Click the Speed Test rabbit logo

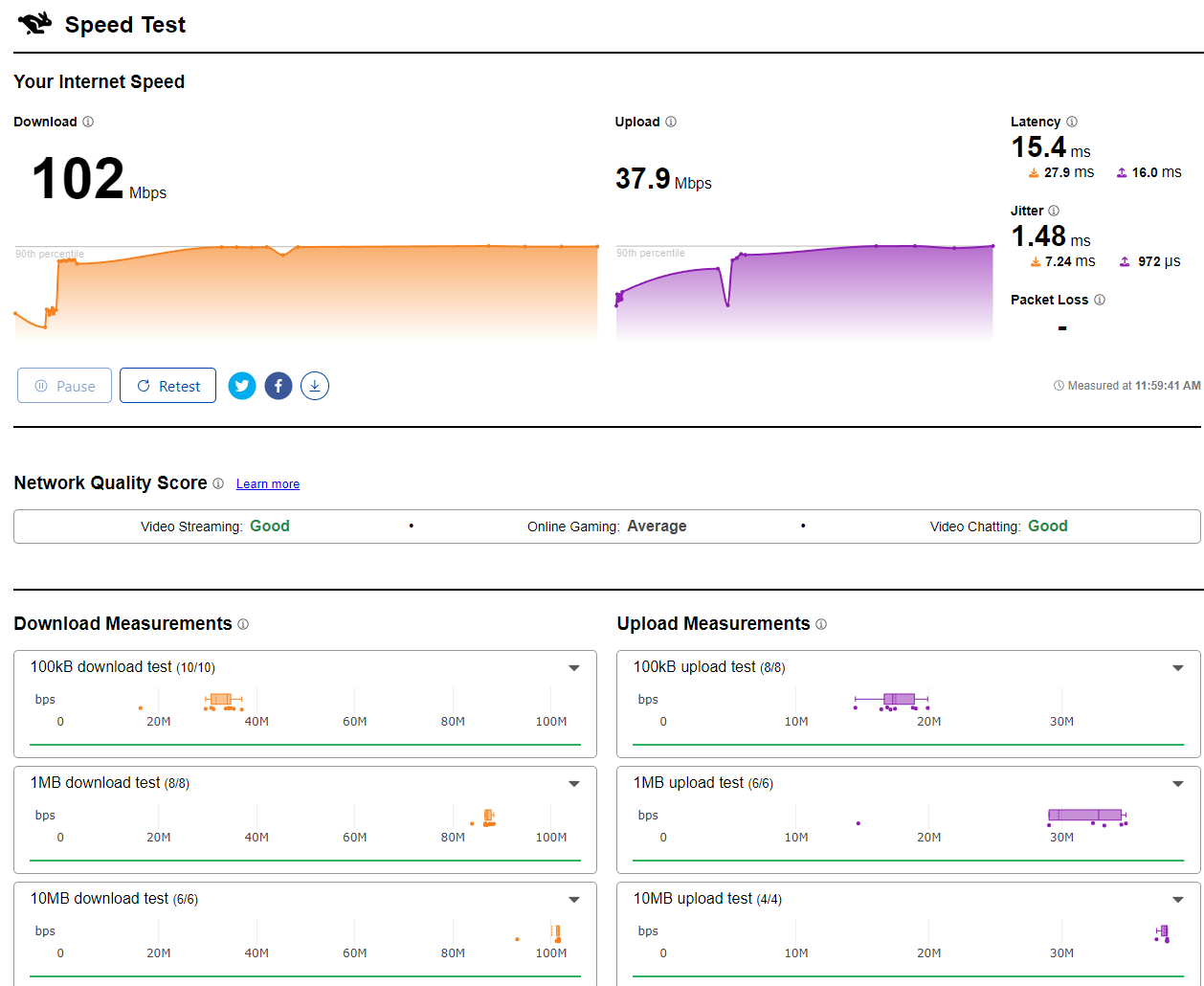[x=34, y=24]
